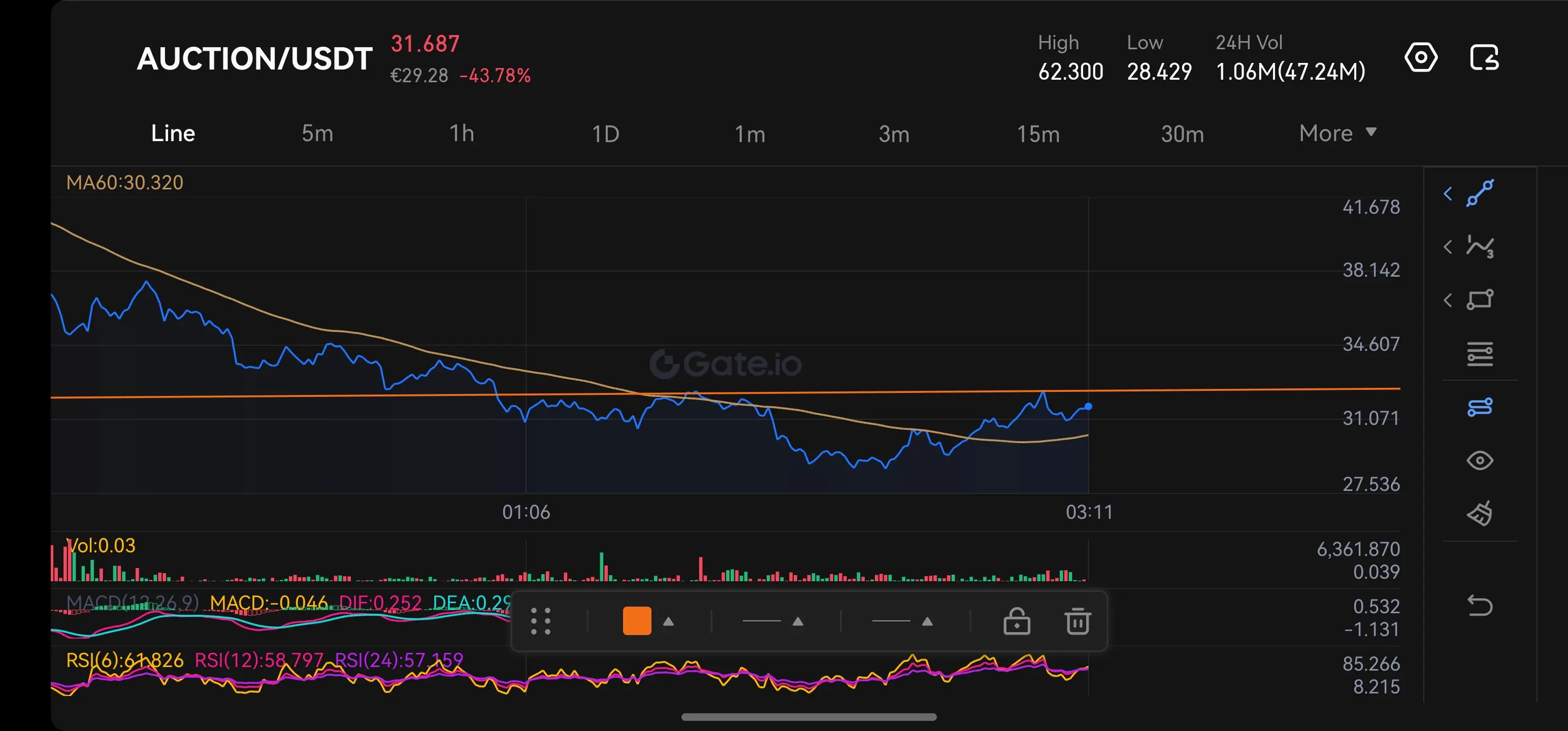Toggle drawings visibility with eye icon
This screenshot has width=1568, height=731.
(1480, 460)
